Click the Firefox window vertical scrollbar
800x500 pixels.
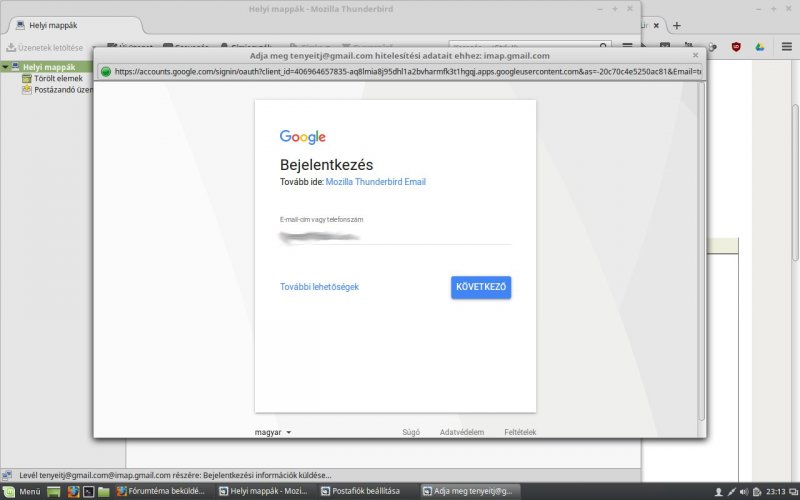pos(795,184)
